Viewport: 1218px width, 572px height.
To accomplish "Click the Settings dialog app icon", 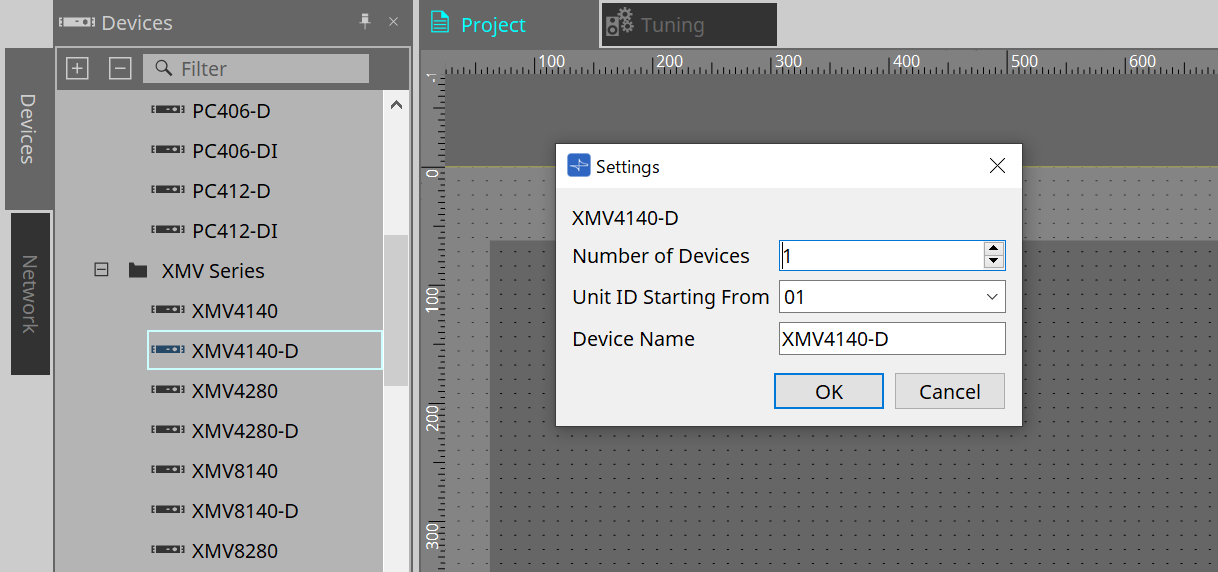I will click(x=579, y=166).
